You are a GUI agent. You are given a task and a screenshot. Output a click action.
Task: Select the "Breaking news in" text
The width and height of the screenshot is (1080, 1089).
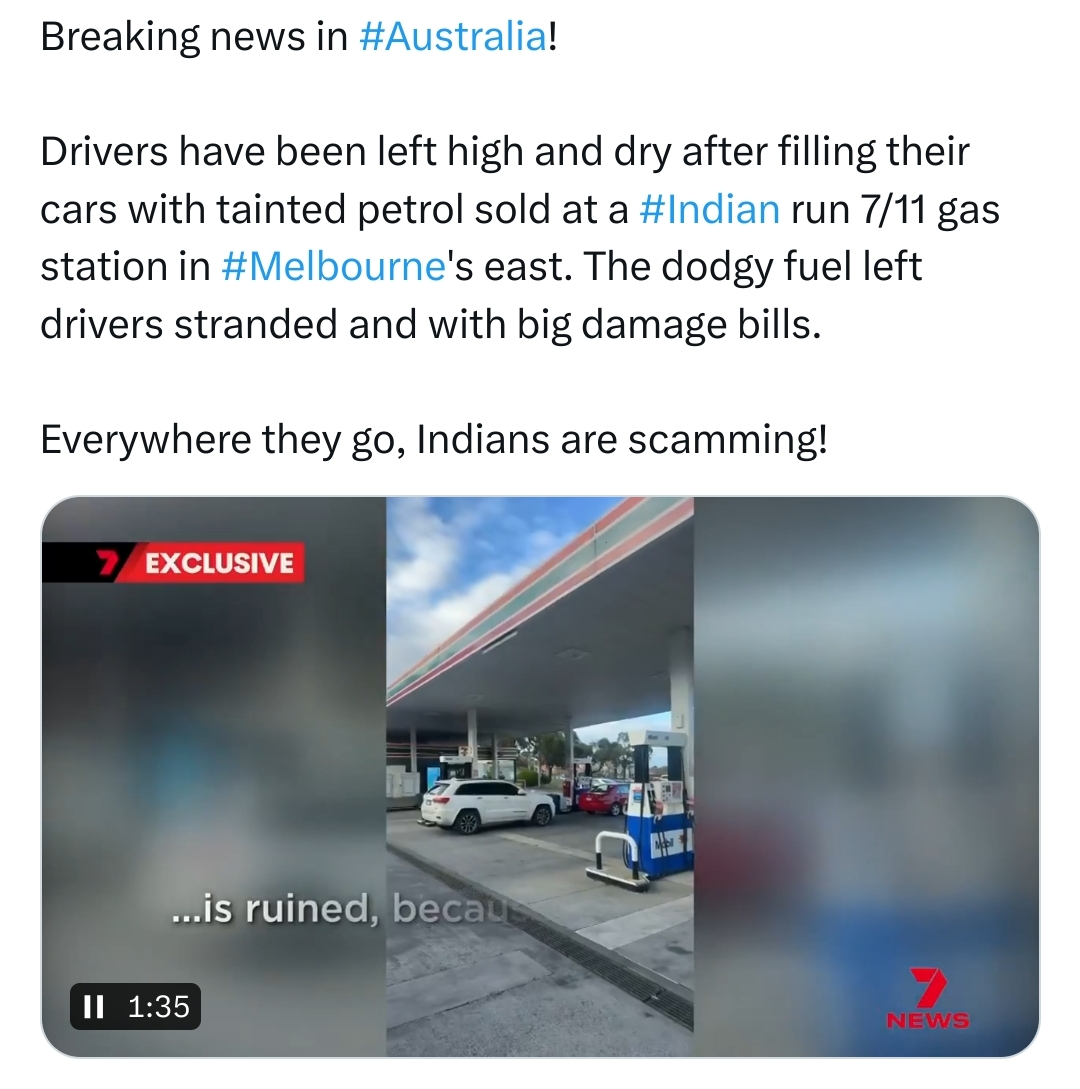click(194, 37)
